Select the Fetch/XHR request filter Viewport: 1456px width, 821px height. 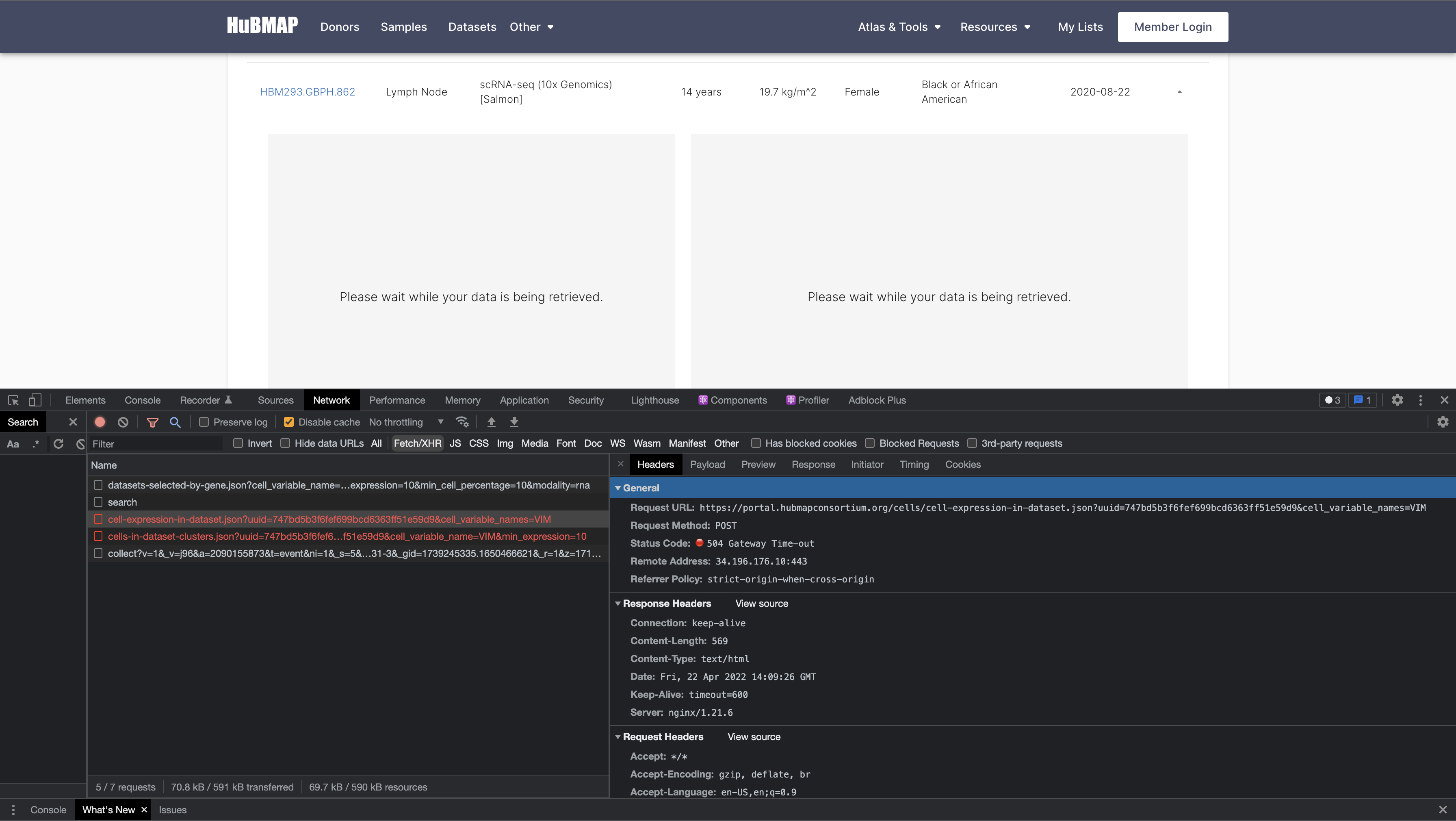click(x=417, y=443)
